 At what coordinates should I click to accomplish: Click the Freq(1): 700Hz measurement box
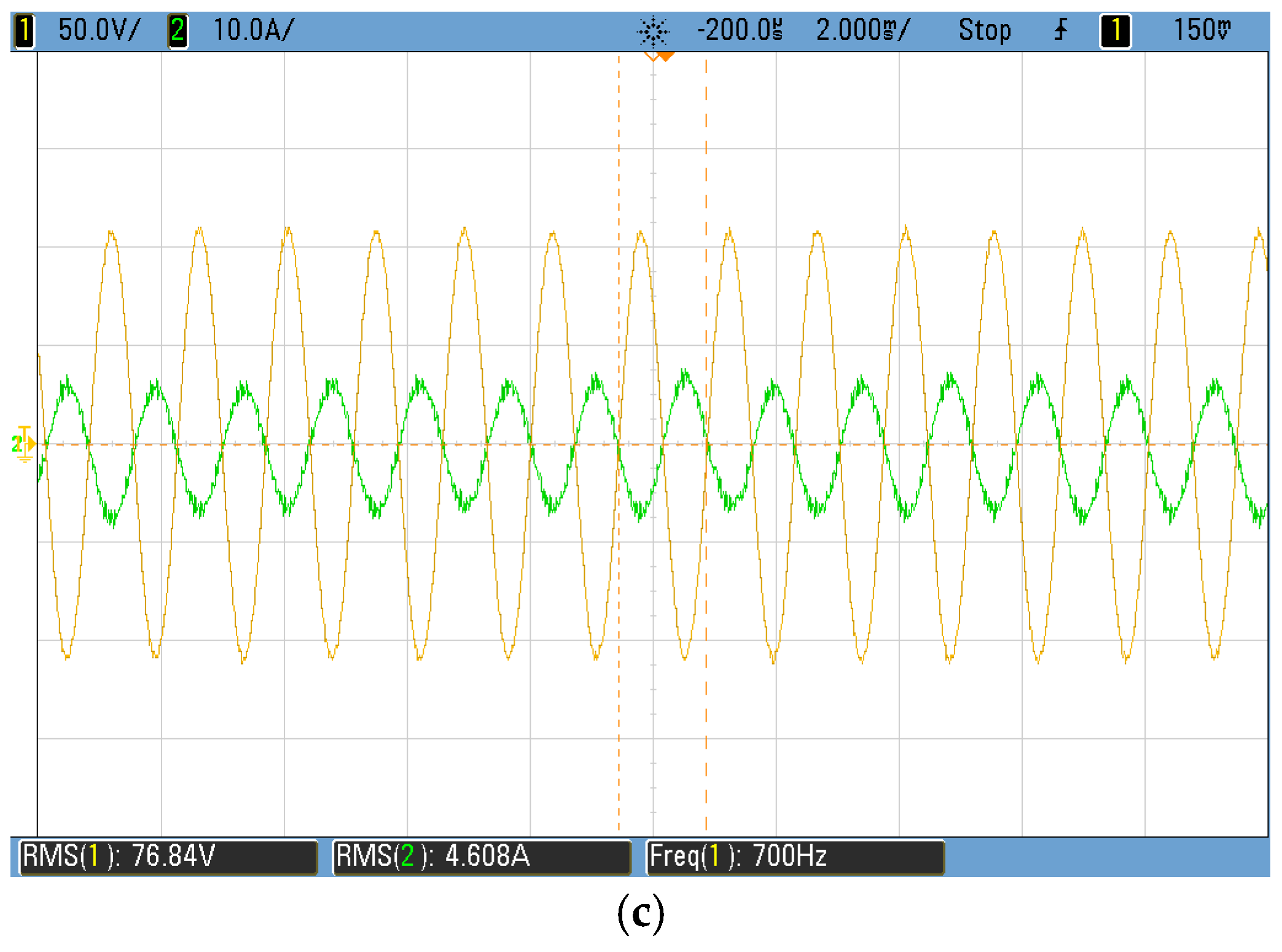click(x=794, y=856)
